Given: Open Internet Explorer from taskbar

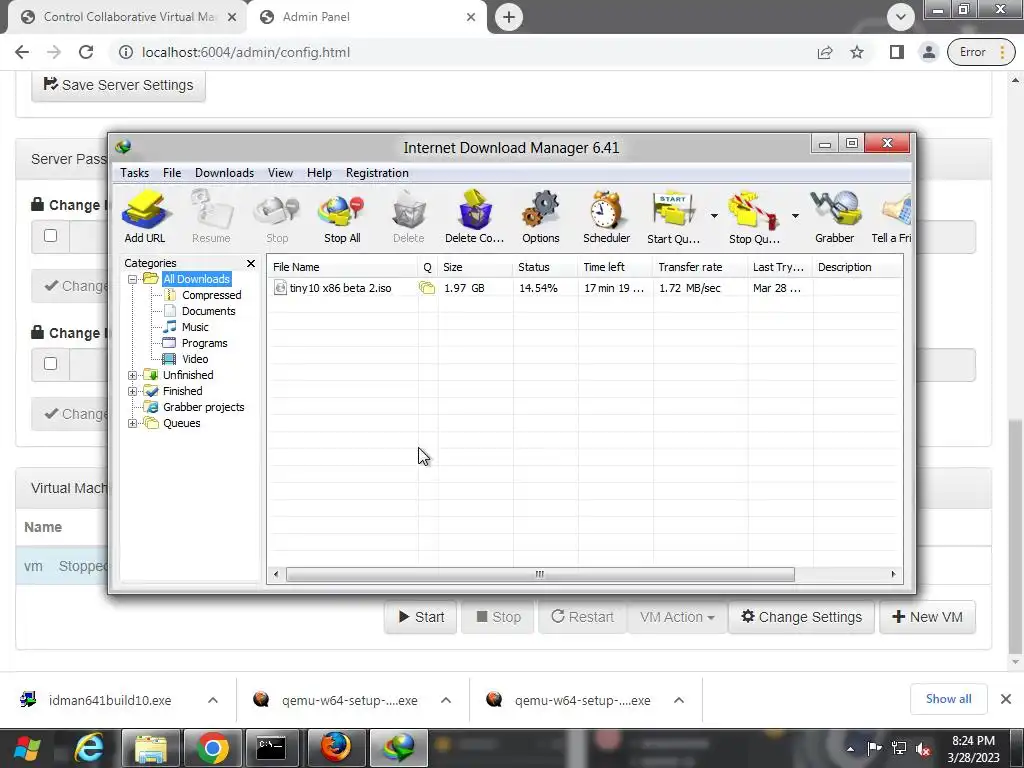Looking at the screenshot, I should tap(89, 748).
